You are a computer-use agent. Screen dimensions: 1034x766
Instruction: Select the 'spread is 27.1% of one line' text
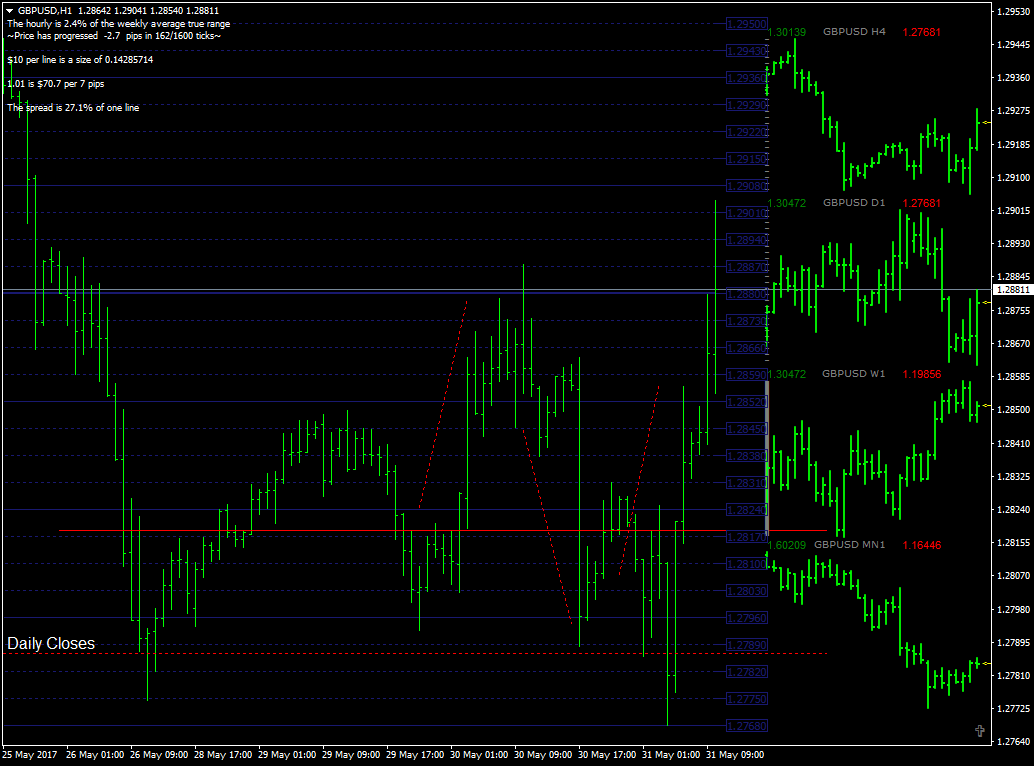point(73,107)
